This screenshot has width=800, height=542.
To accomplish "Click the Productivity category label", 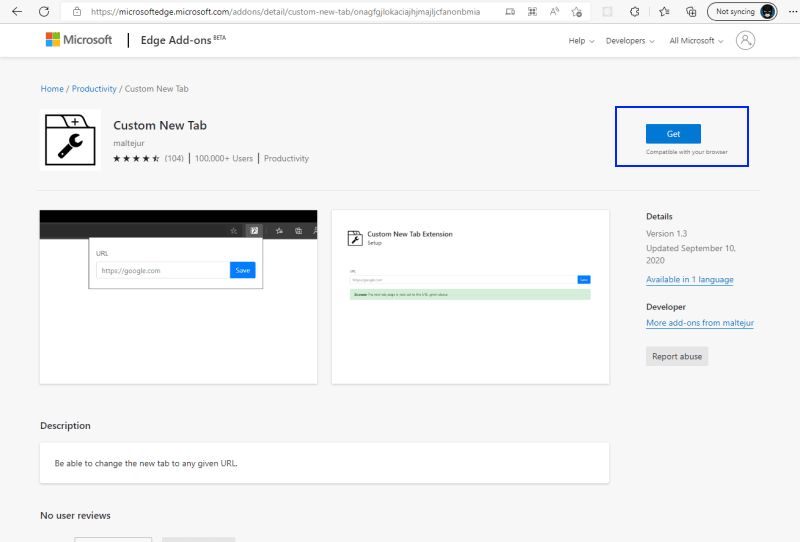I will (x=286, y=159).
